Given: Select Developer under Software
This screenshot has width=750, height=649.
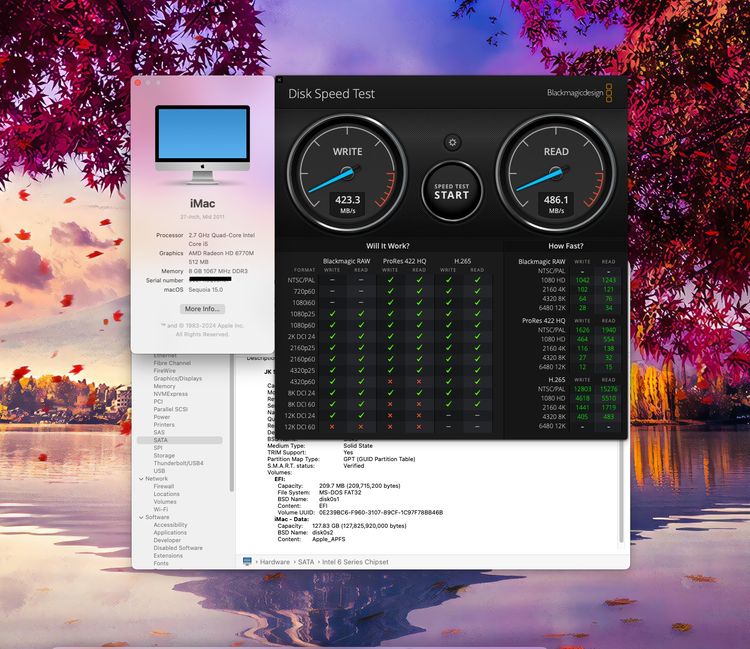Looking at the screenshot, I should pos(167,540).
